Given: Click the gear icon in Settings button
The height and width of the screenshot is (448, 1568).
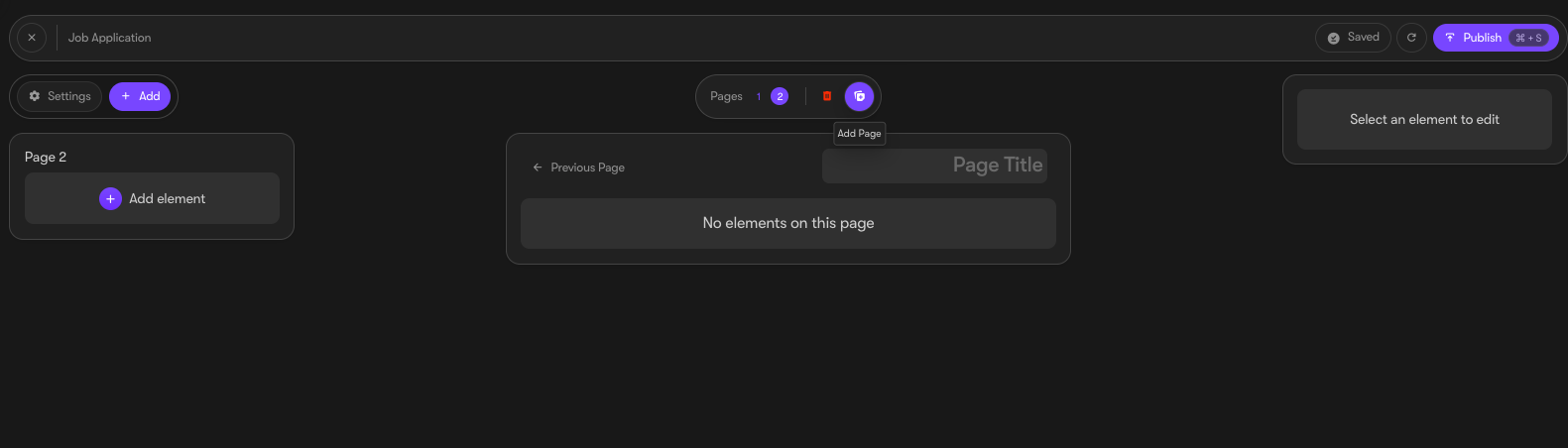Looking at the screenshot, I should 35,96.
